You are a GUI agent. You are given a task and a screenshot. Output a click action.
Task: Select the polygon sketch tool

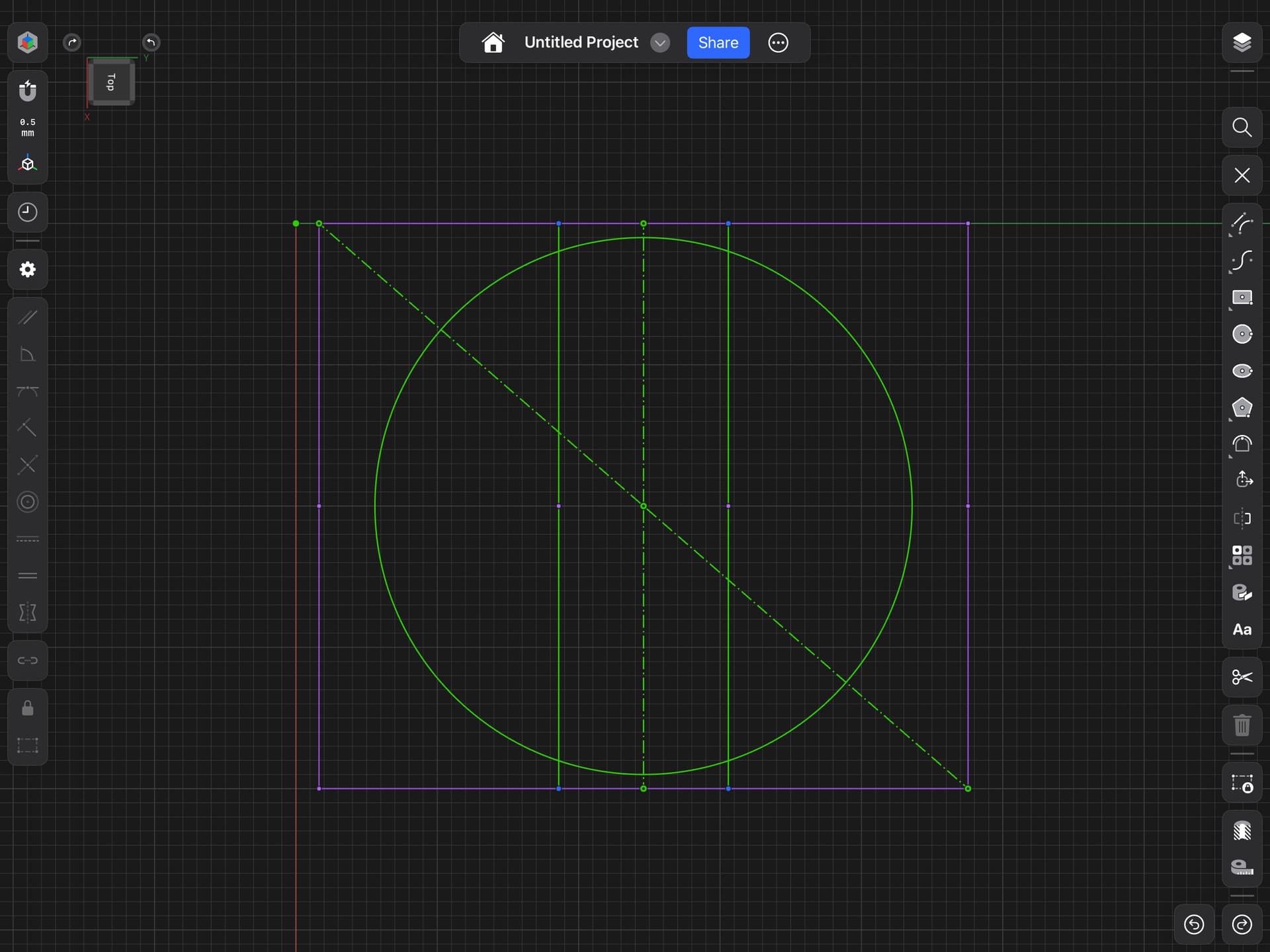coord(1242,408)
